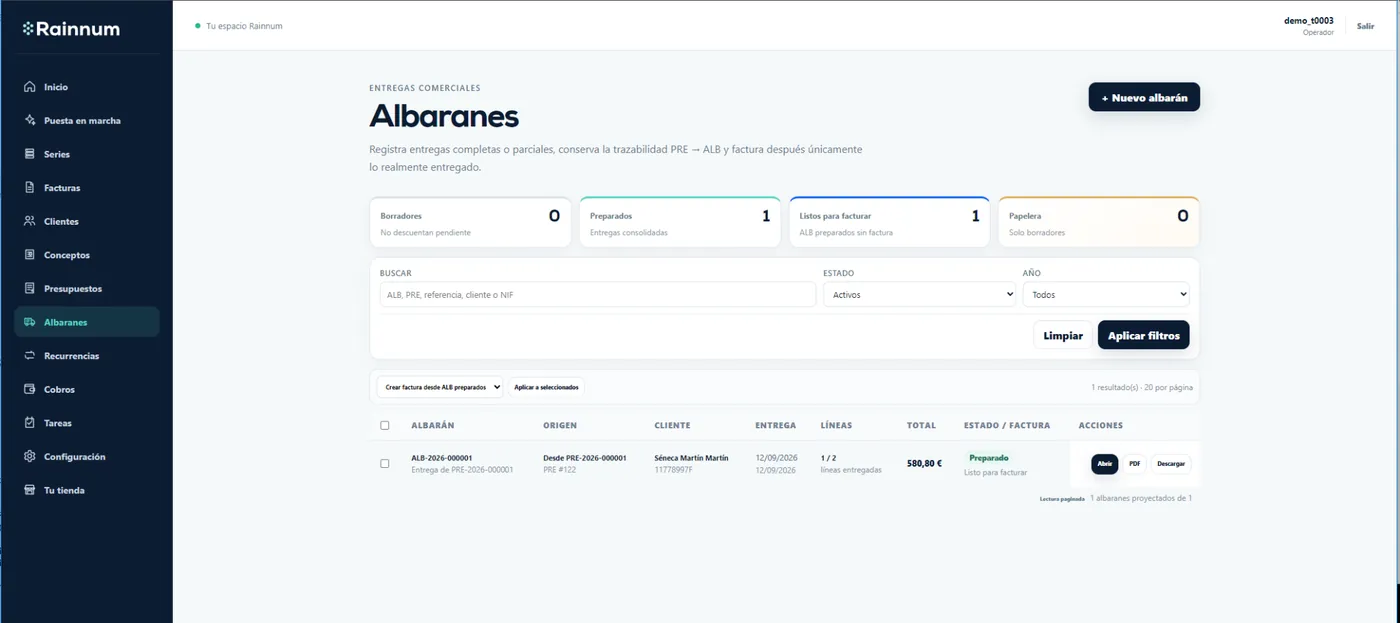
Task: Click the Preparados summary card
Action: (x=680, y=222)
